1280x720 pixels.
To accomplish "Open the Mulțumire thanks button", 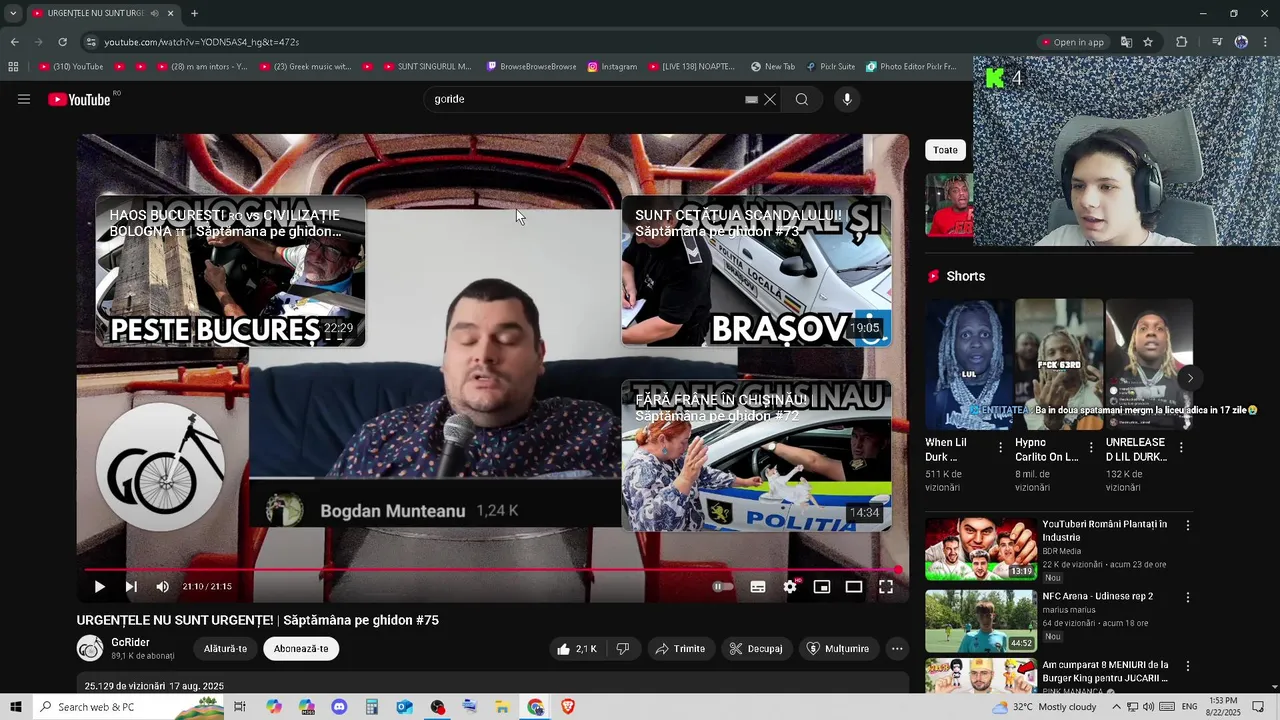I will pyautogui.click(x=838, y=649).
